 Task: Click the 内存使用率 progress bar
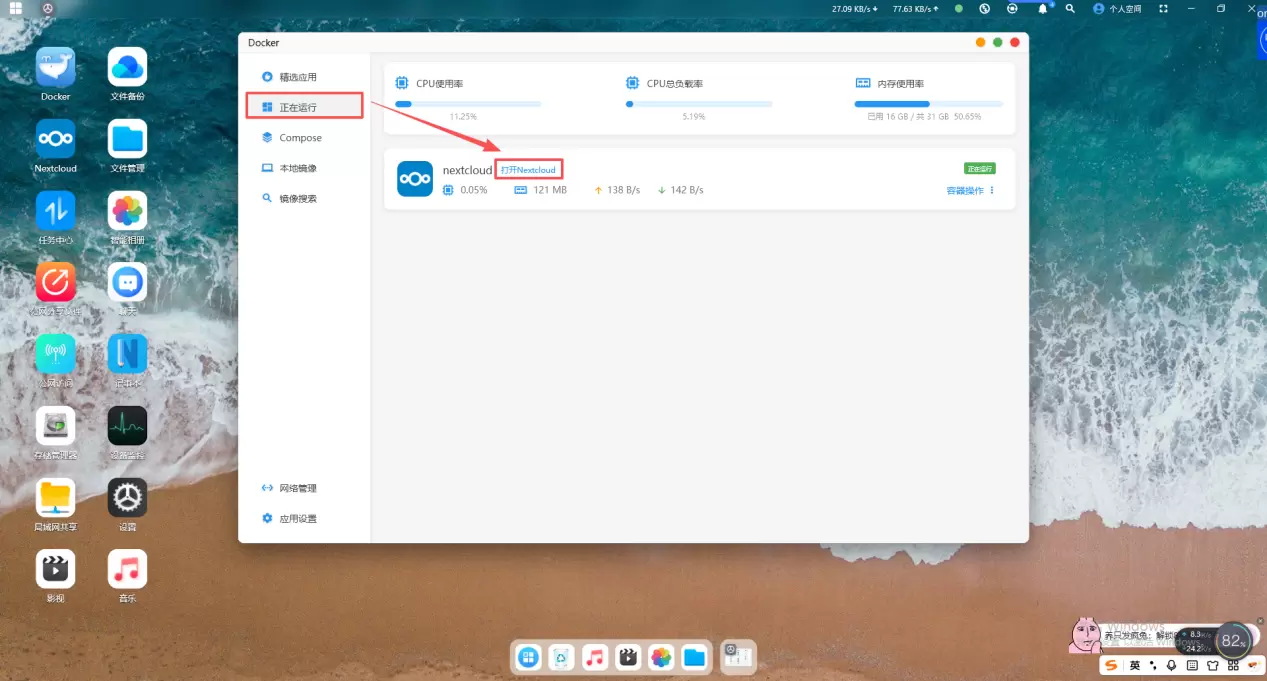(x=928, y=104)
